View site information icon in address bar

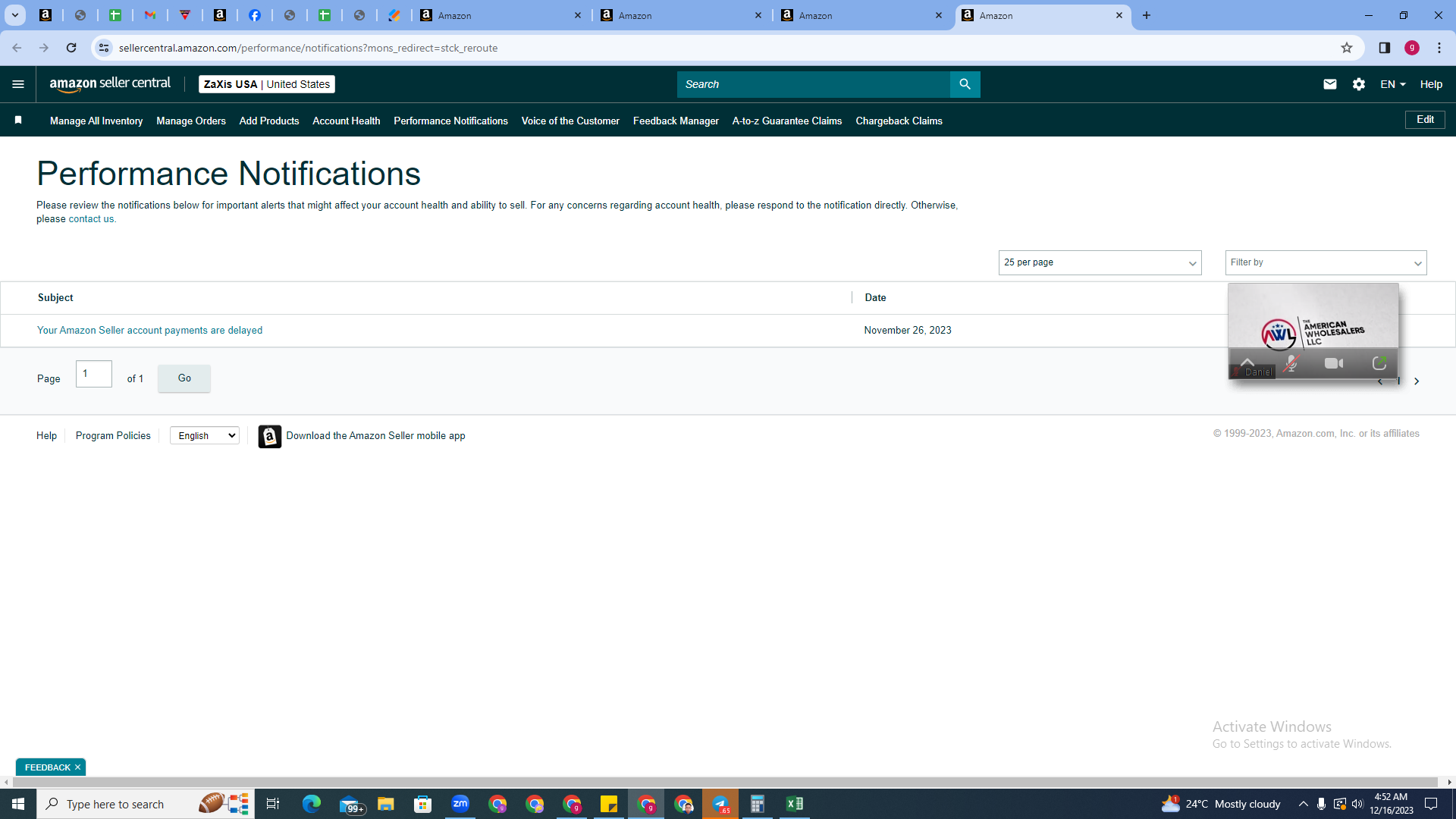click(104, 48)
